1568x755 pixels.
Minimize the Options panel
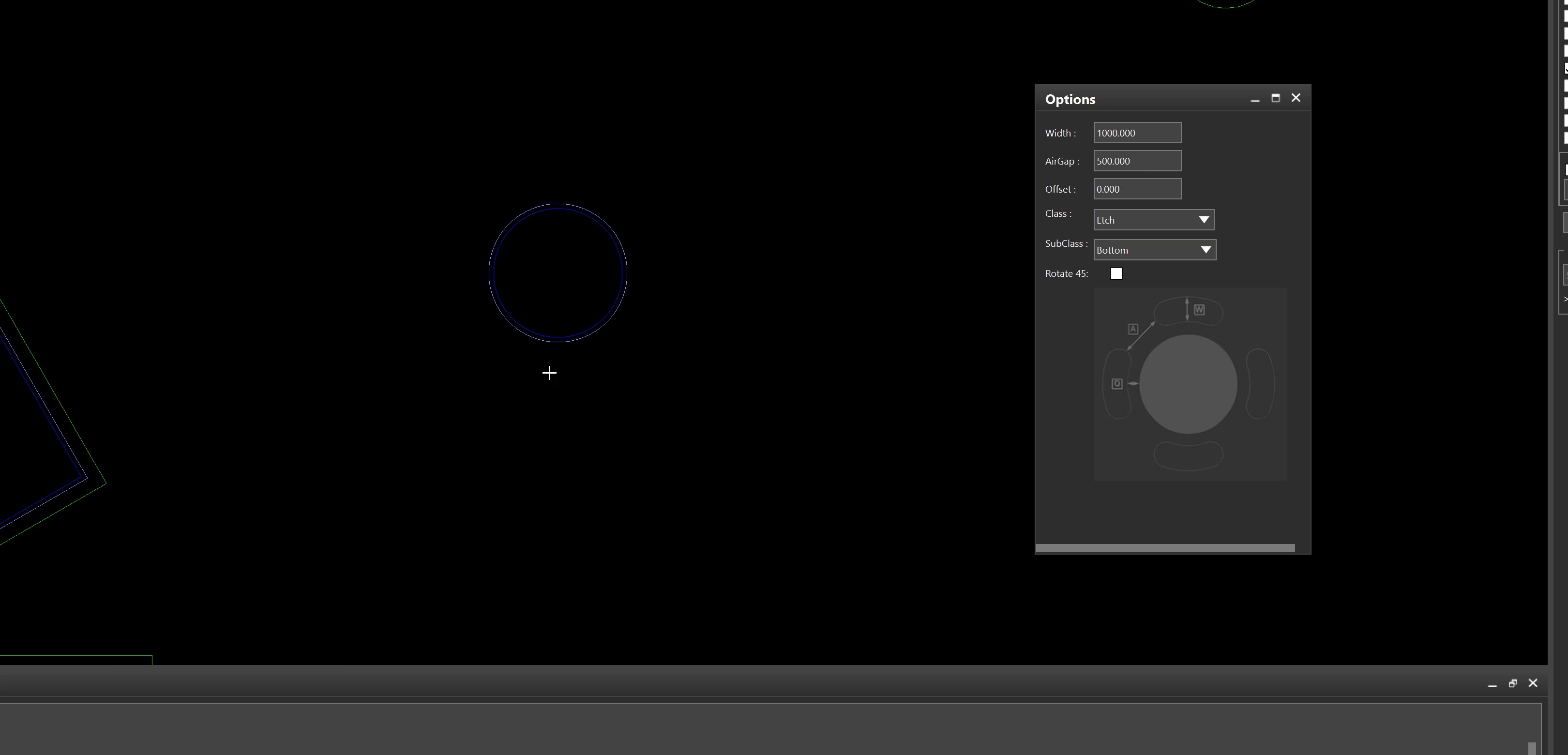coord(1255,99)
